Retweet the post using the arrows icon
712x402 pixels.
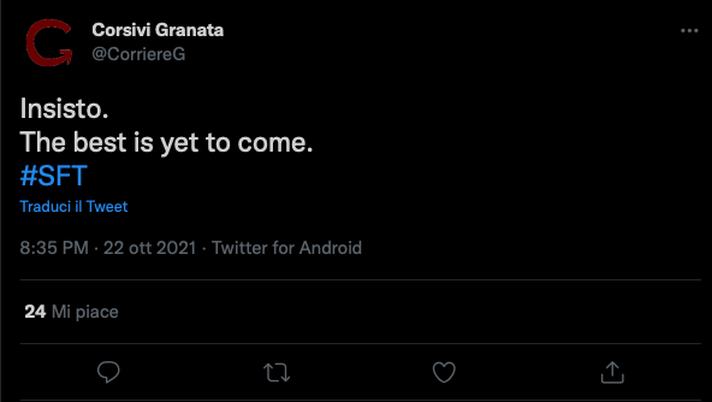pos(277,372)
